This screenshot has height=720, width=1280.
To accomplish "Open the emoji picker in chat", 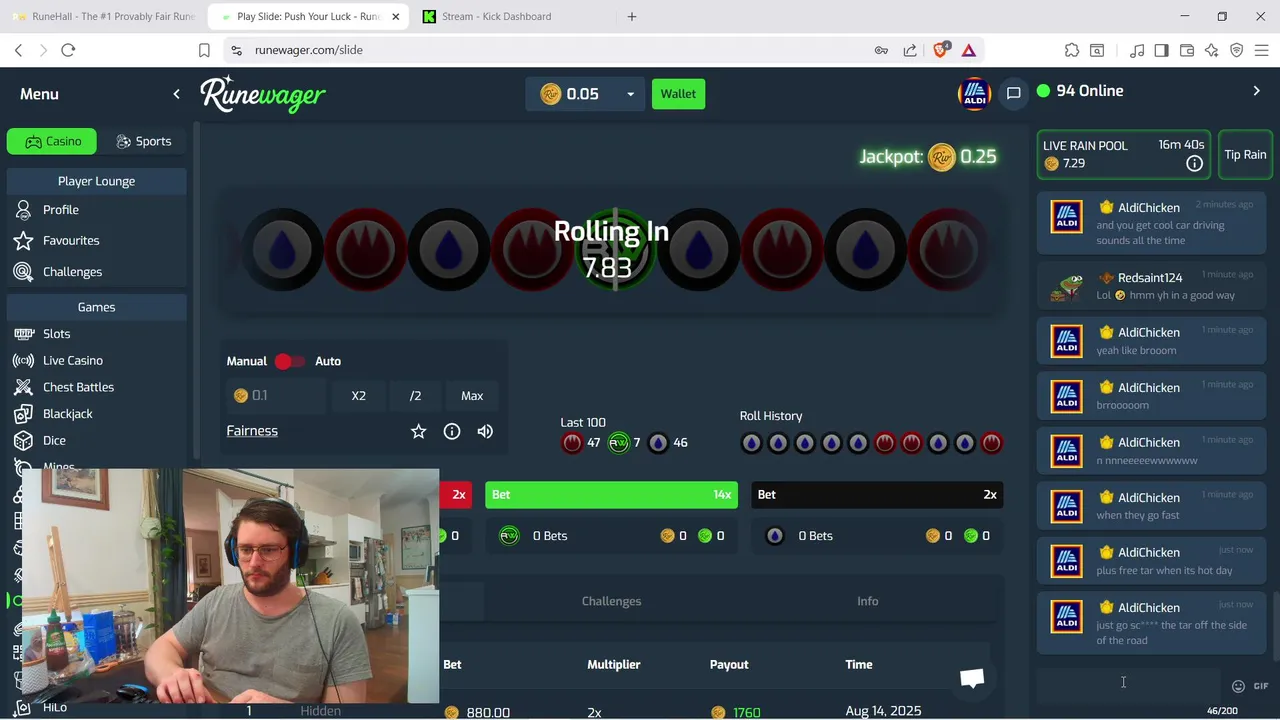I will pyautogui.click(x=1238, y=686).
